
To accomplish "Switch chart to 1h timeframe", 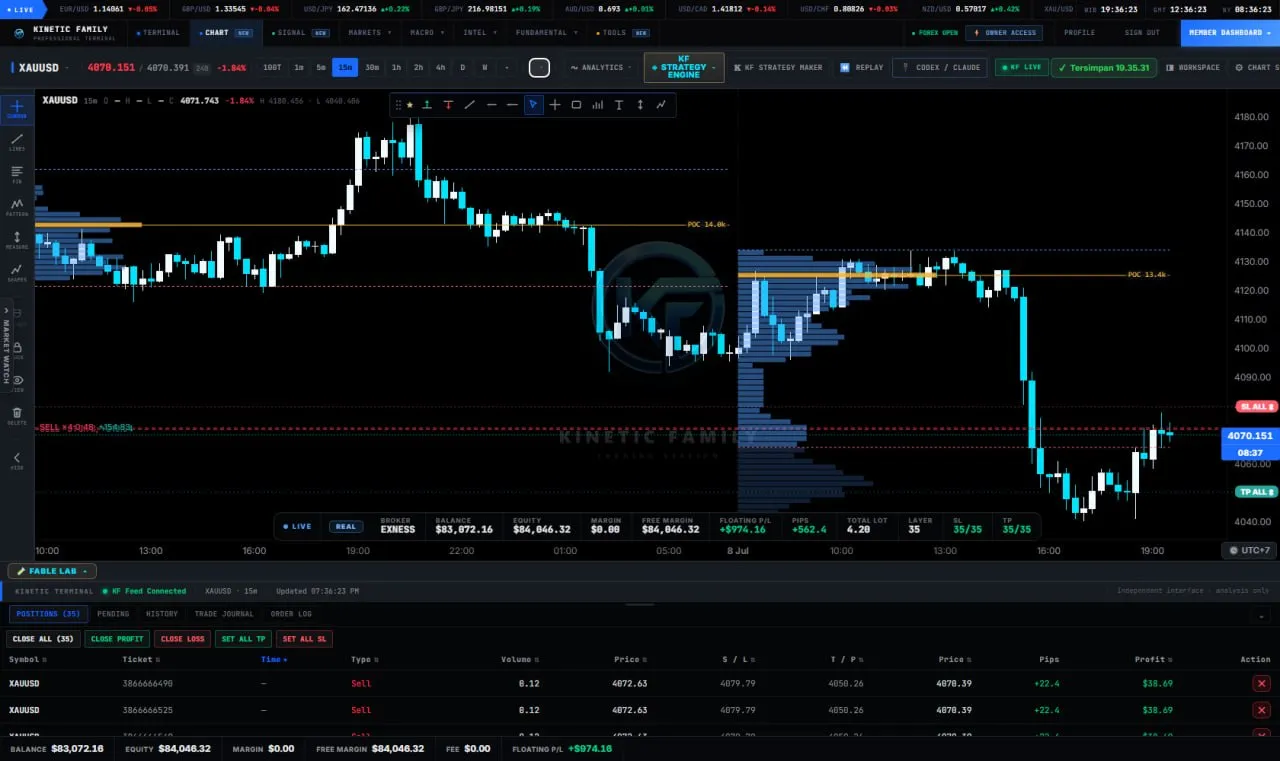I will pyautogui.click(x=396, y=68).
